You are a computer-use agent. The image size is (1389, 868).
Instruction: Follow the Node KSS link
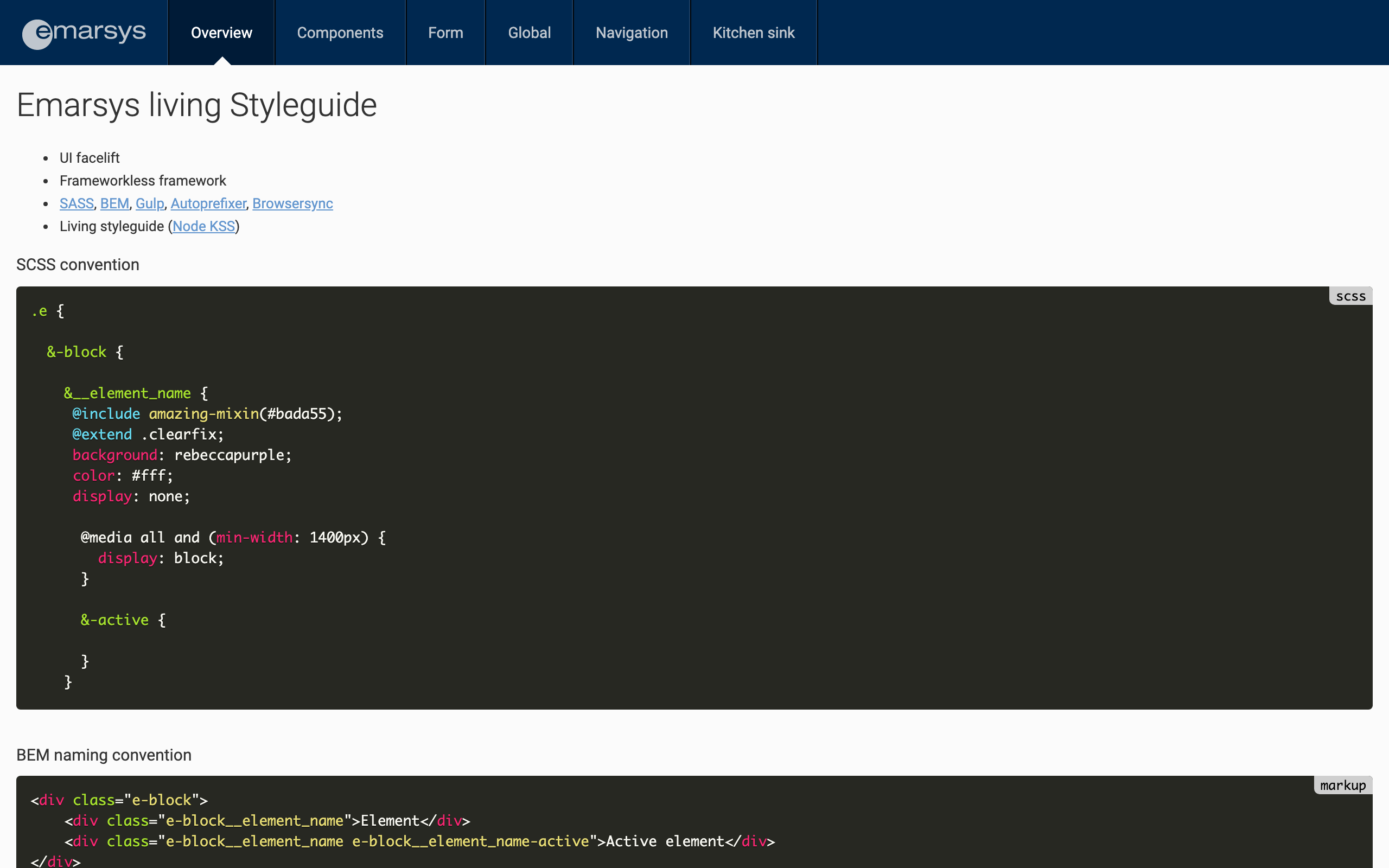coord(204,227)
